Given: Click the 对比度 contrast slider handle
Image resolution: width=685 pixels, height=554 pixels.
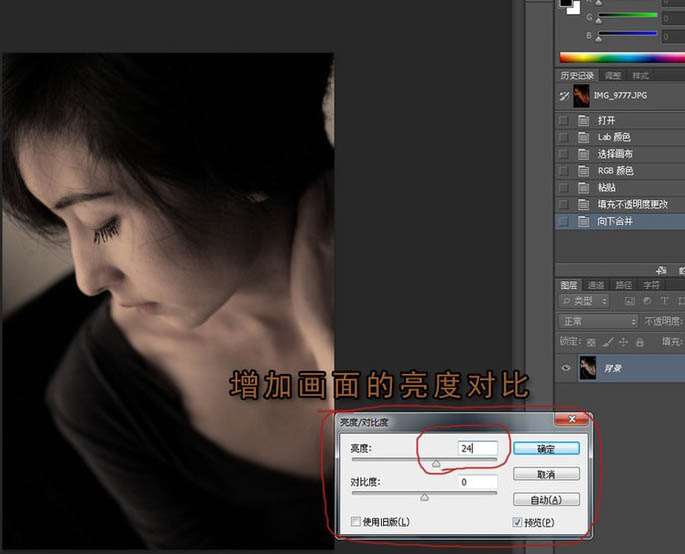Looking at the screenshot, I should click(424, 497).
